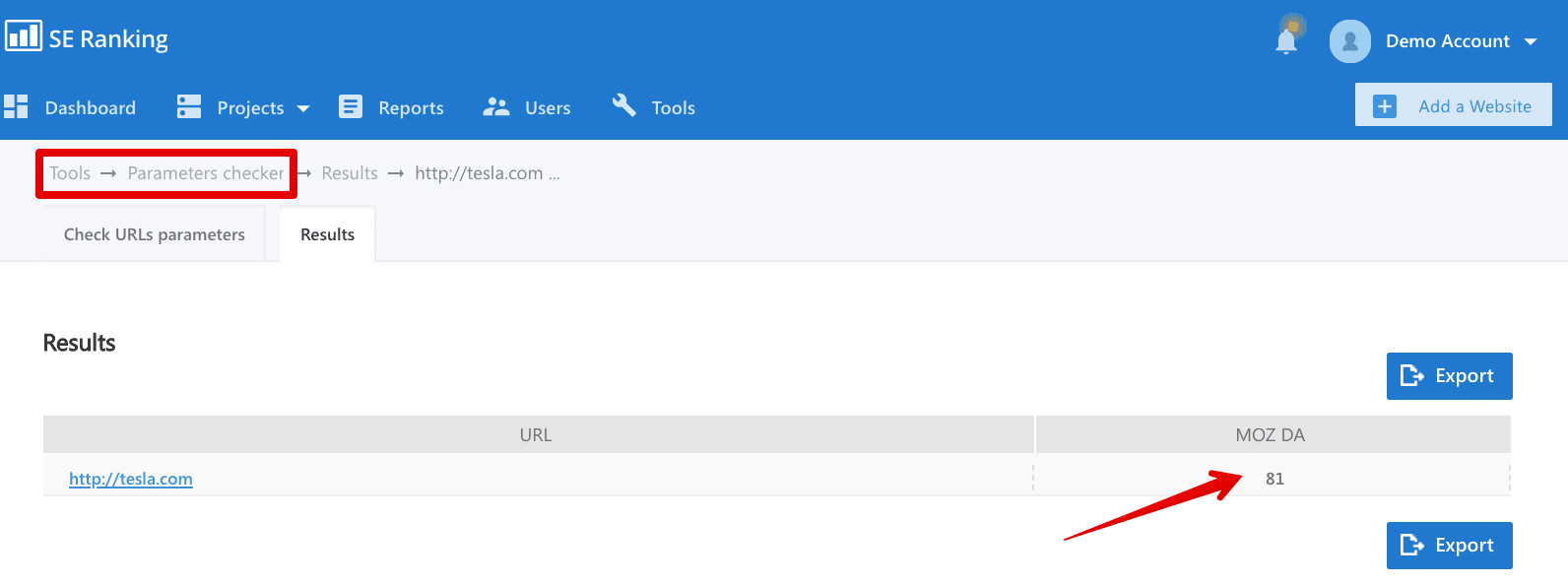
Task: Click the MOZ DA column header
Action: pos(1273,434)
